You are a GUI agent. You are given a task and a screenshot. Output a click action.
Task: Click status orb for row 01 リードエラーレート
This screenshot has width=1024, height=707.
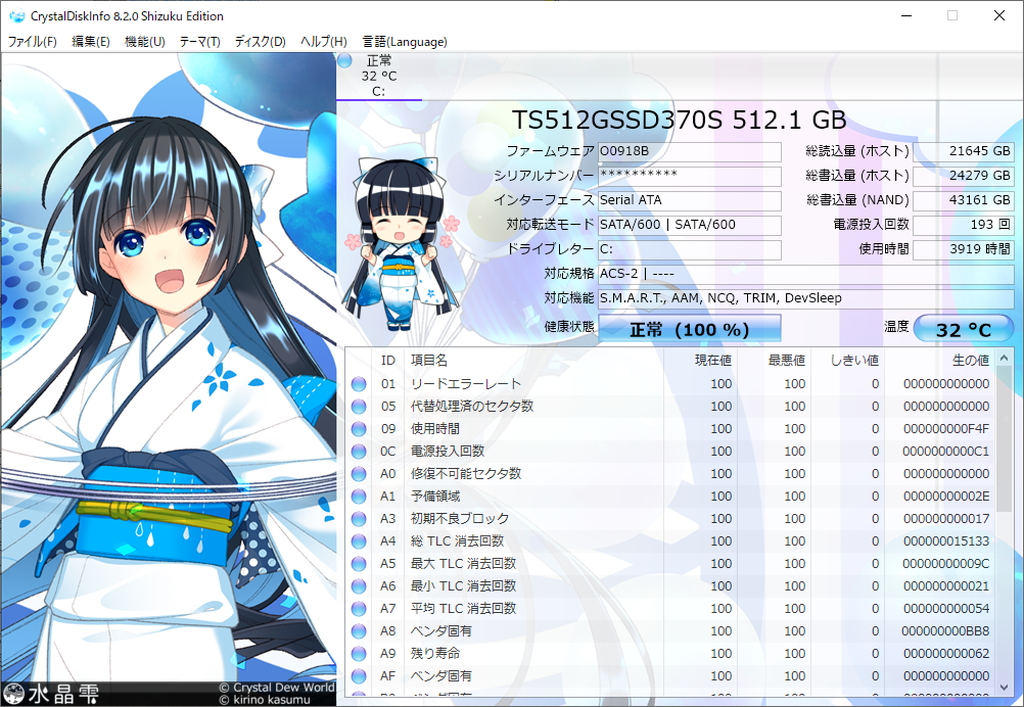359,384
